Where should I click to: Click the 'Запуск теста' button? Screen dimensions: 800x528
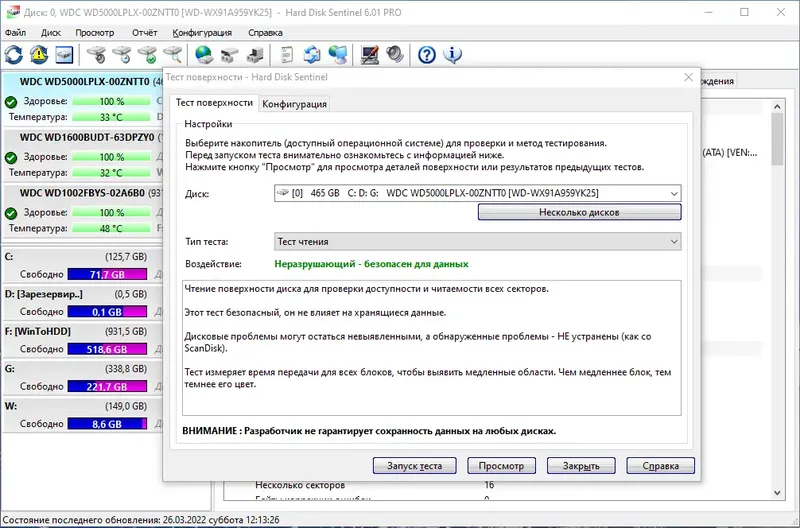pos(414,466)
